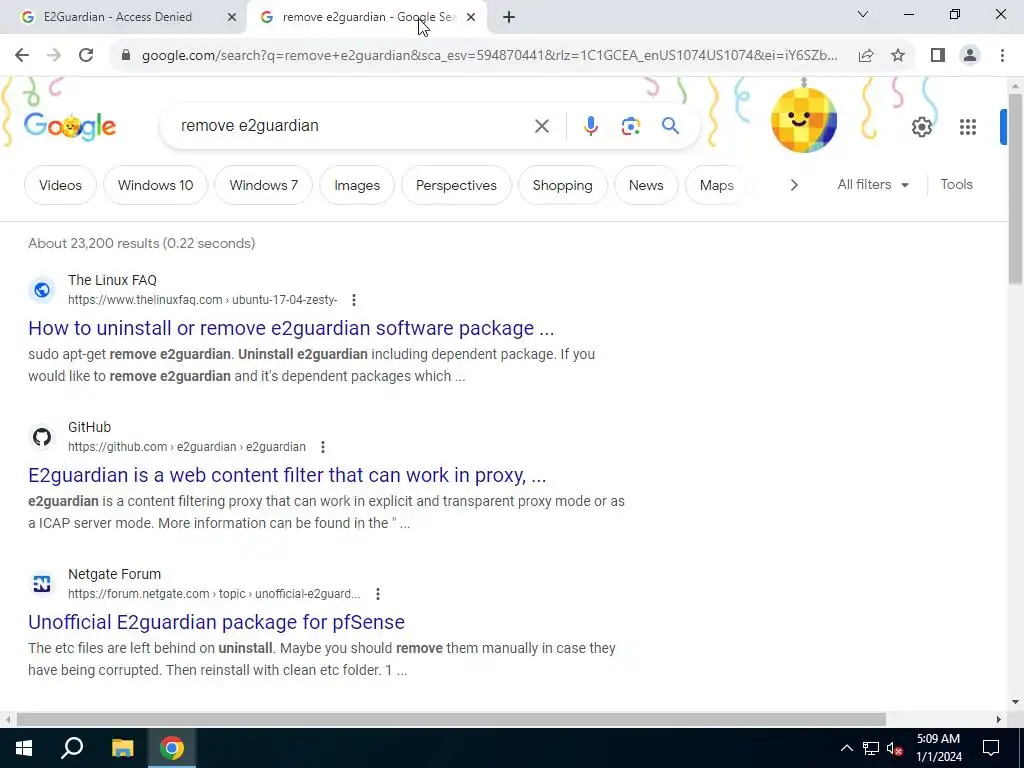Viewport: 1024px width, 768px height.
Task: Open the Chrome side panel
Action: pos(938,55)
